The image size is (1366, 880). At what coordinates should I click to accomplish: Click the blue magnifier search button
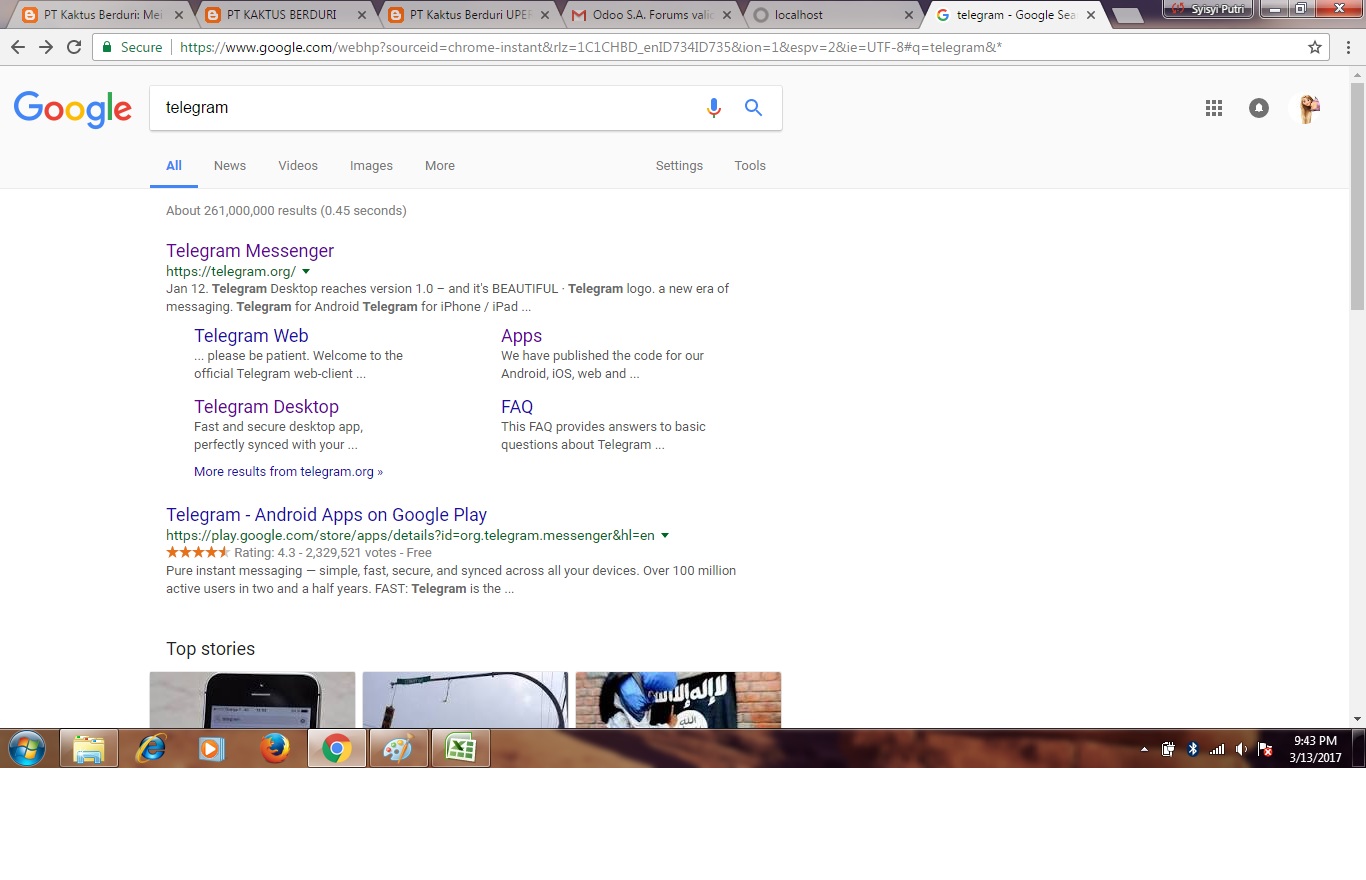(754, 108)
